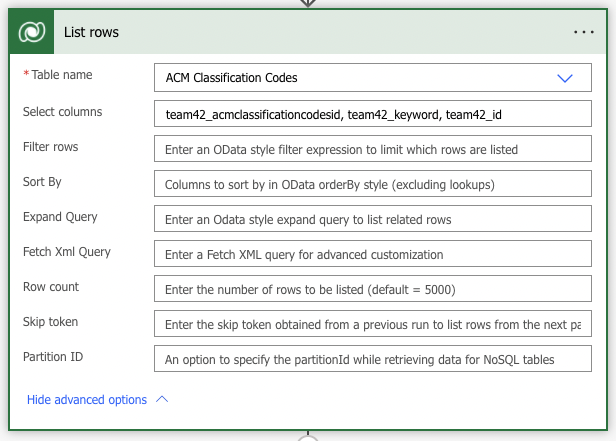
Task: Click the Filter rows input box
Action: coord(373,149)
